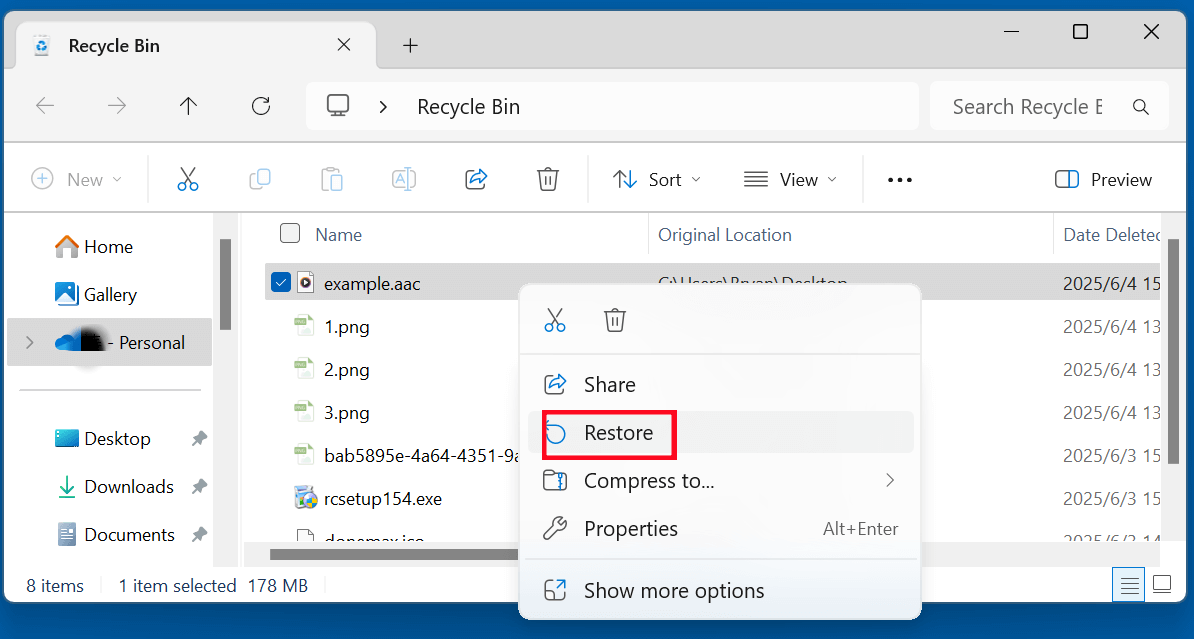
Task: Select the Rename icon on the toolbar
Action: point(403,179)
